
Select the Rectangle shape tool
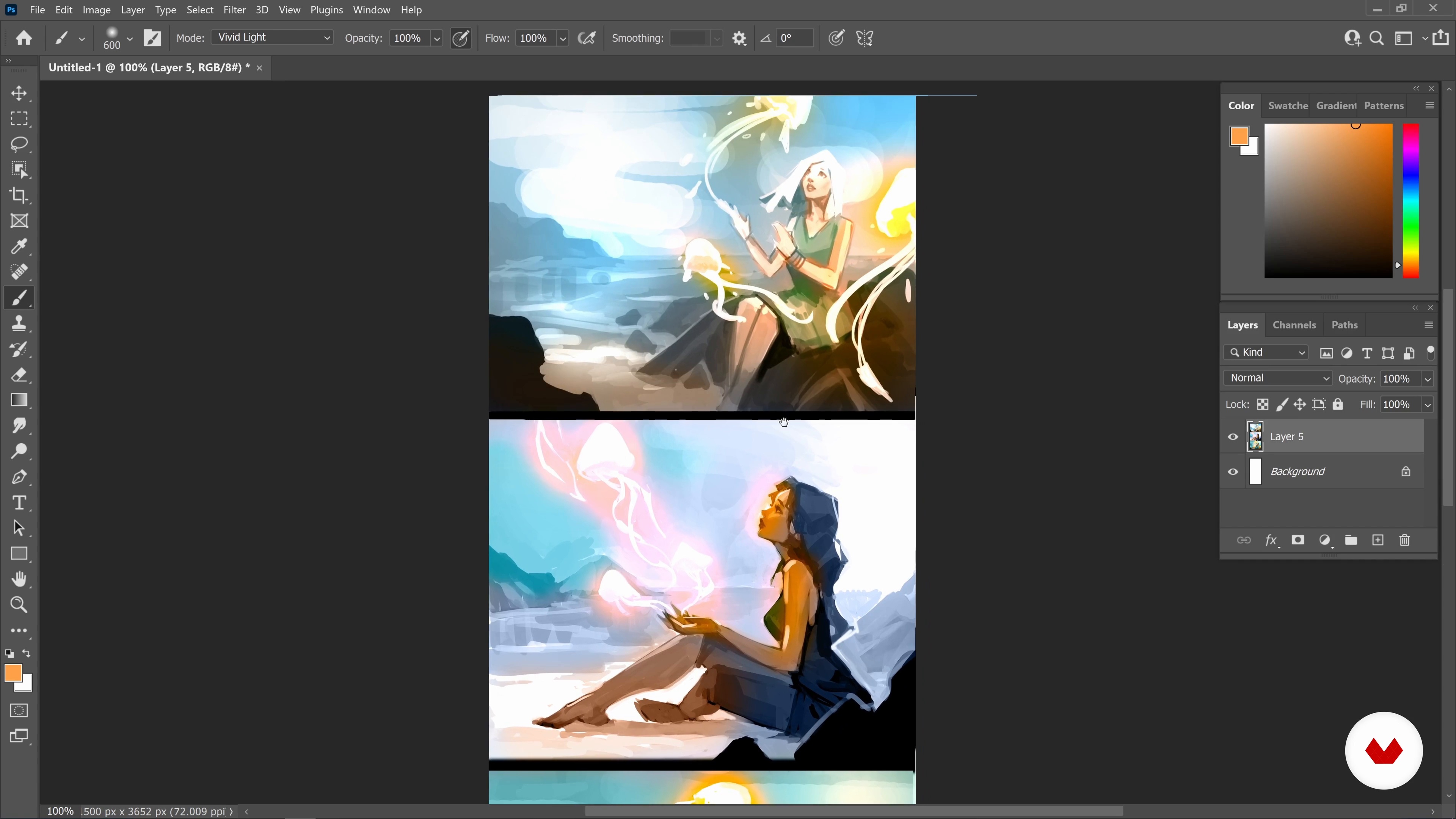tap(19, 553)
